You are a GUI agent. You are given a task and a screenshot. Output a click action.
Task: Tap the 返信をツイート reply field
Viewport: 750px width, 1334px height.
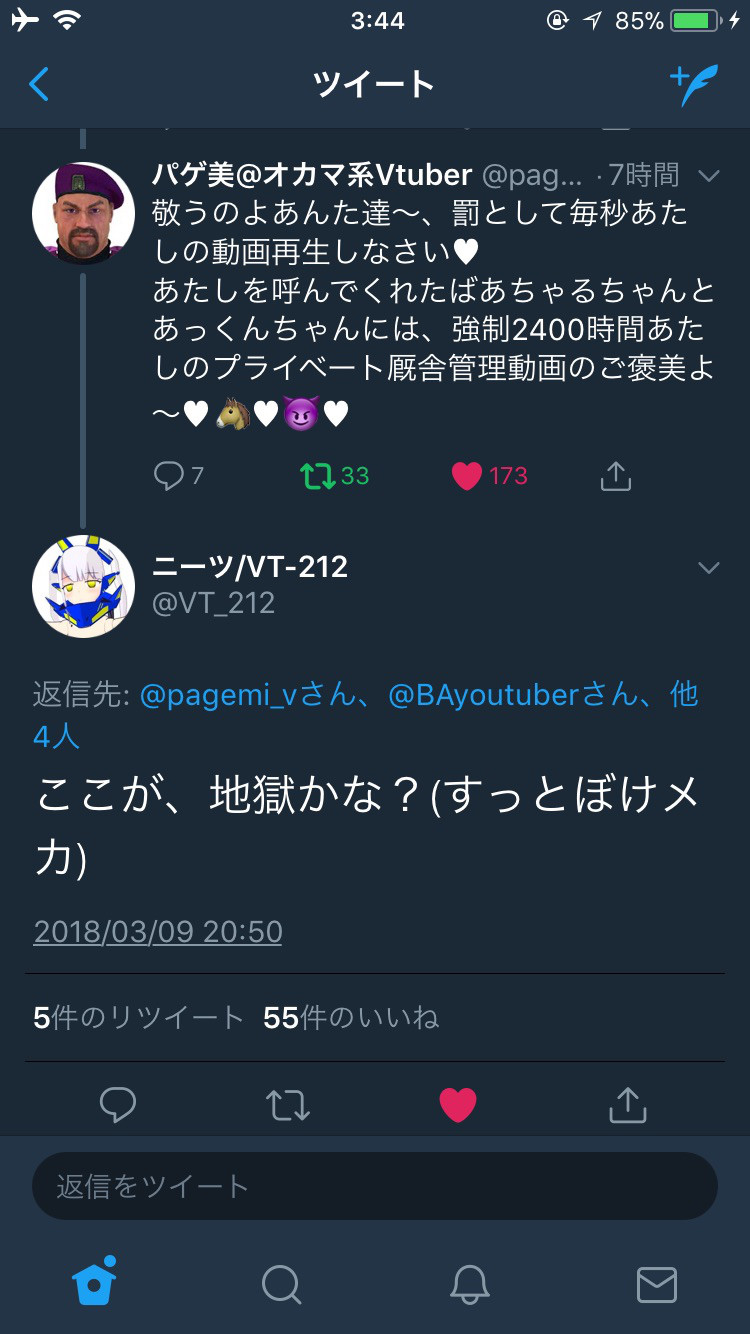375,1186
